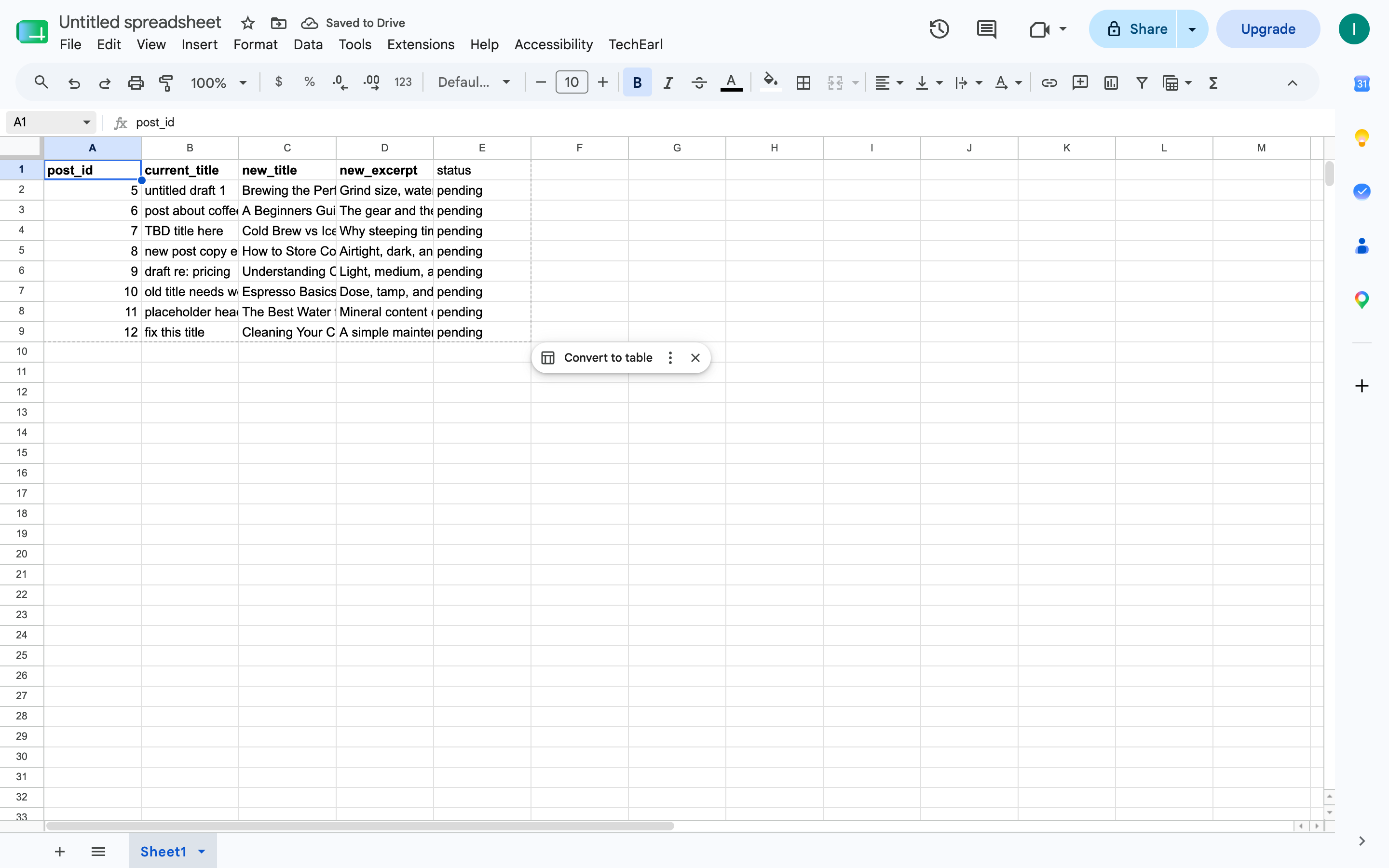Expand the Share options arrow

(x=1192, y=29)
